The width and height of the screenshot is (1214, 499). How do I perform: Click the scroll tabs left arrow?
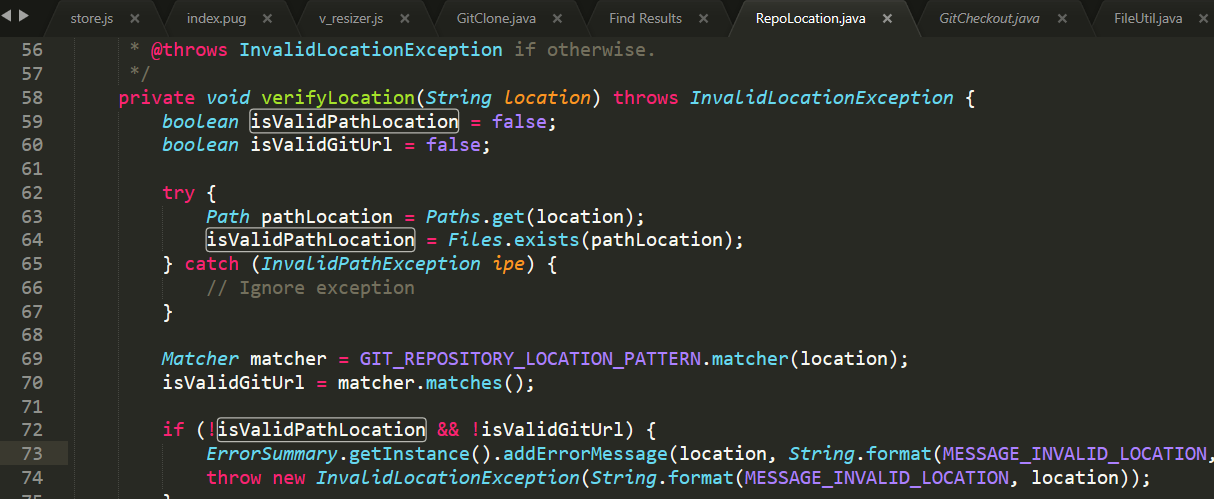[8, 17]
